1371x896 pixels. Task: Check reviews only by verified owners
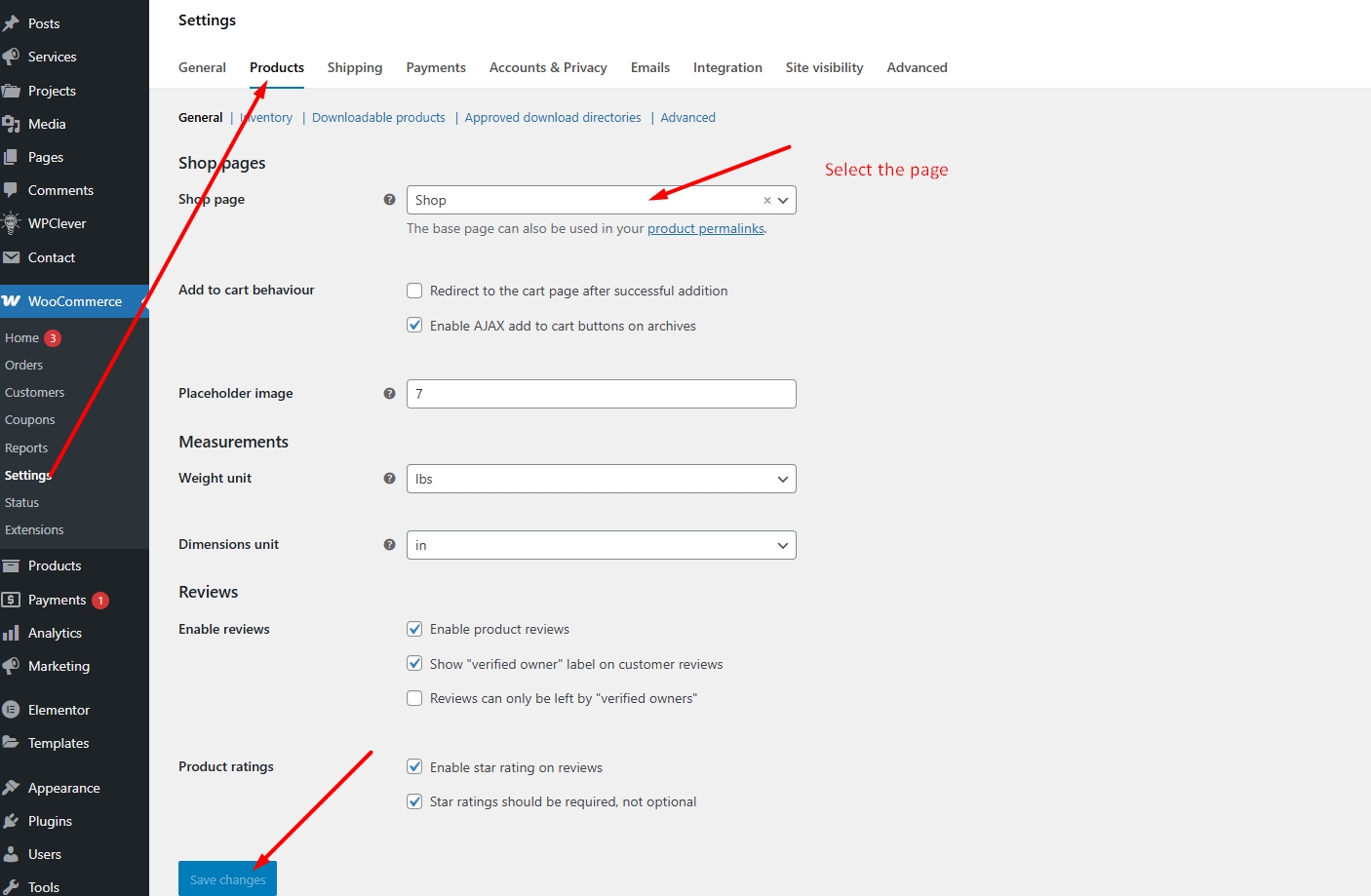click(x=414, y=698)
